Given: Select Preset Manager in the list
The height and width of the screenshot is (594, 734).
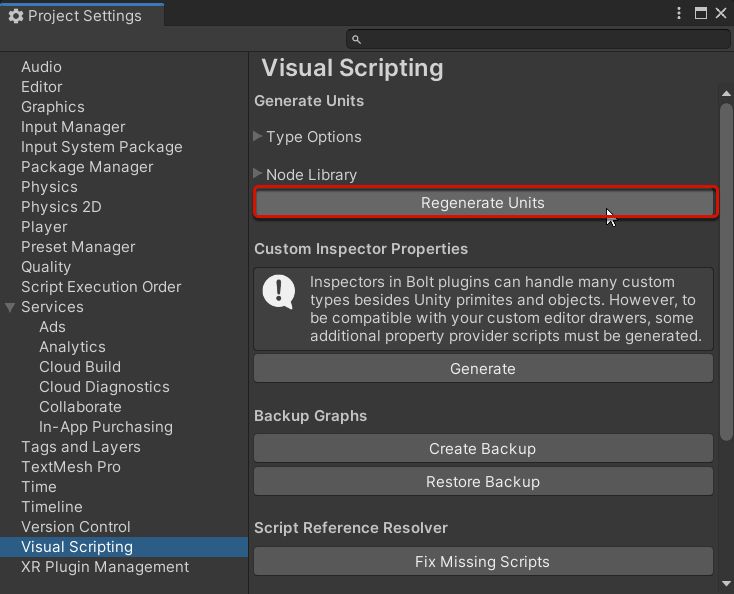Looking at the screenshot, I should coord(78,247).
